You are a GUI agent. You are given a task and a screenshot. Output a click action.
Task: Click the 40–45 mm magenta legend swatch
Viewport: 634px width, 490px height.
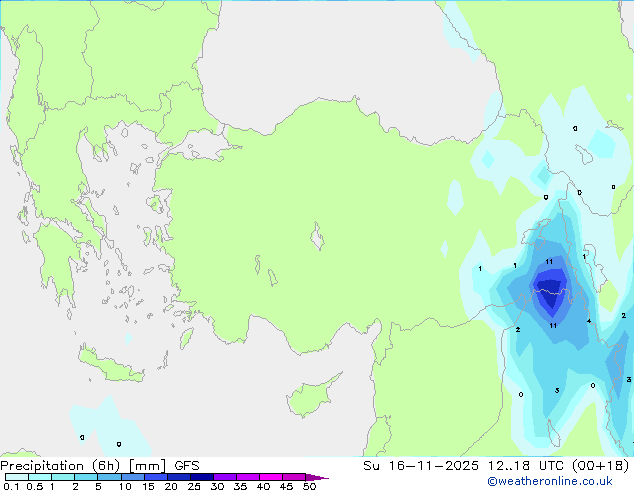pos(271,477)
